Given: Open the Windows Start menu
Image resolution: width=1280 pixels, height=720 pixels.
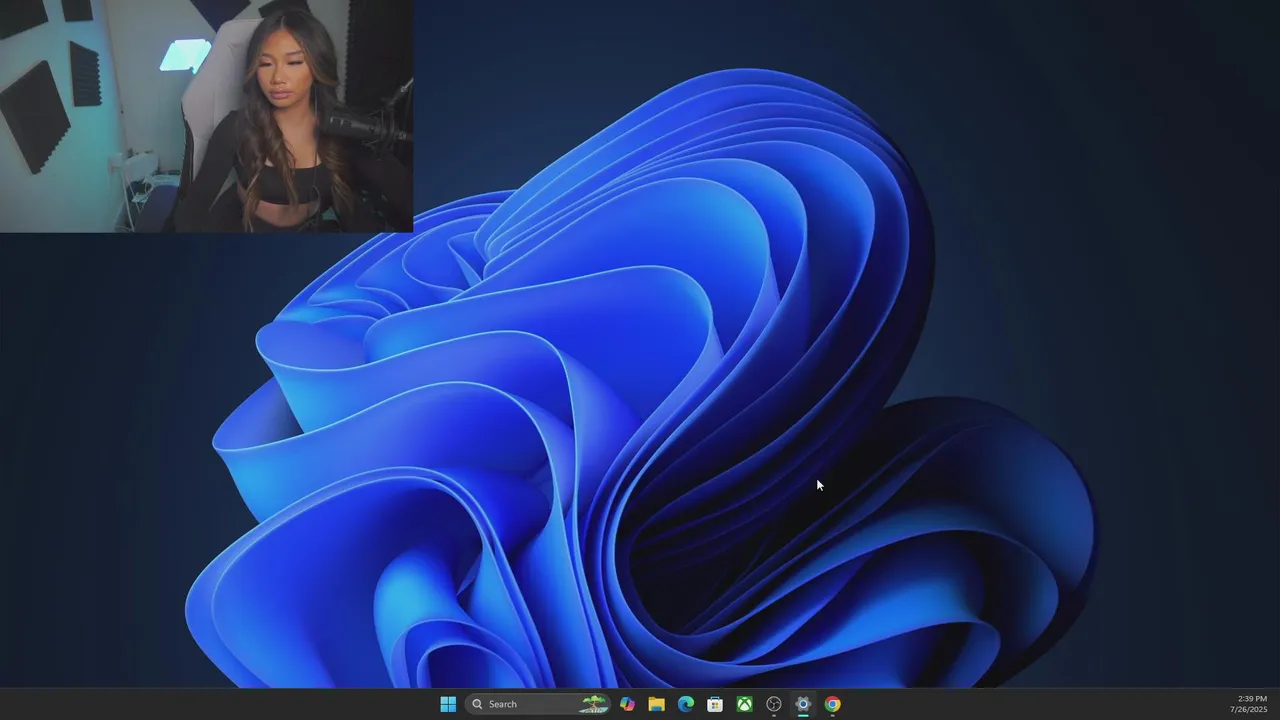Looking at the screenshot, I should (448, 704).
